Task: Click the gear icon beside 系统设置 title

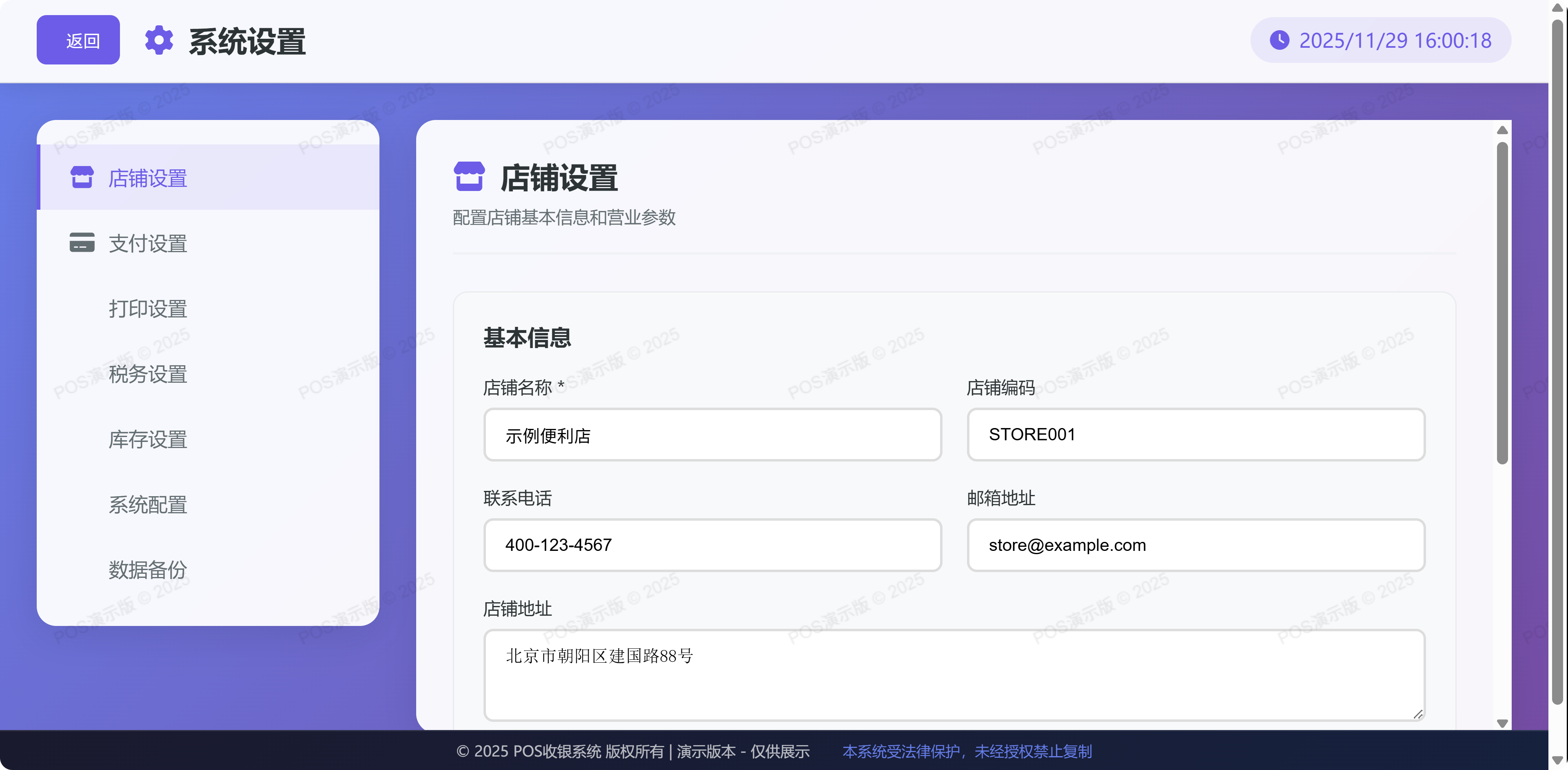Action: tap(158, 41)
